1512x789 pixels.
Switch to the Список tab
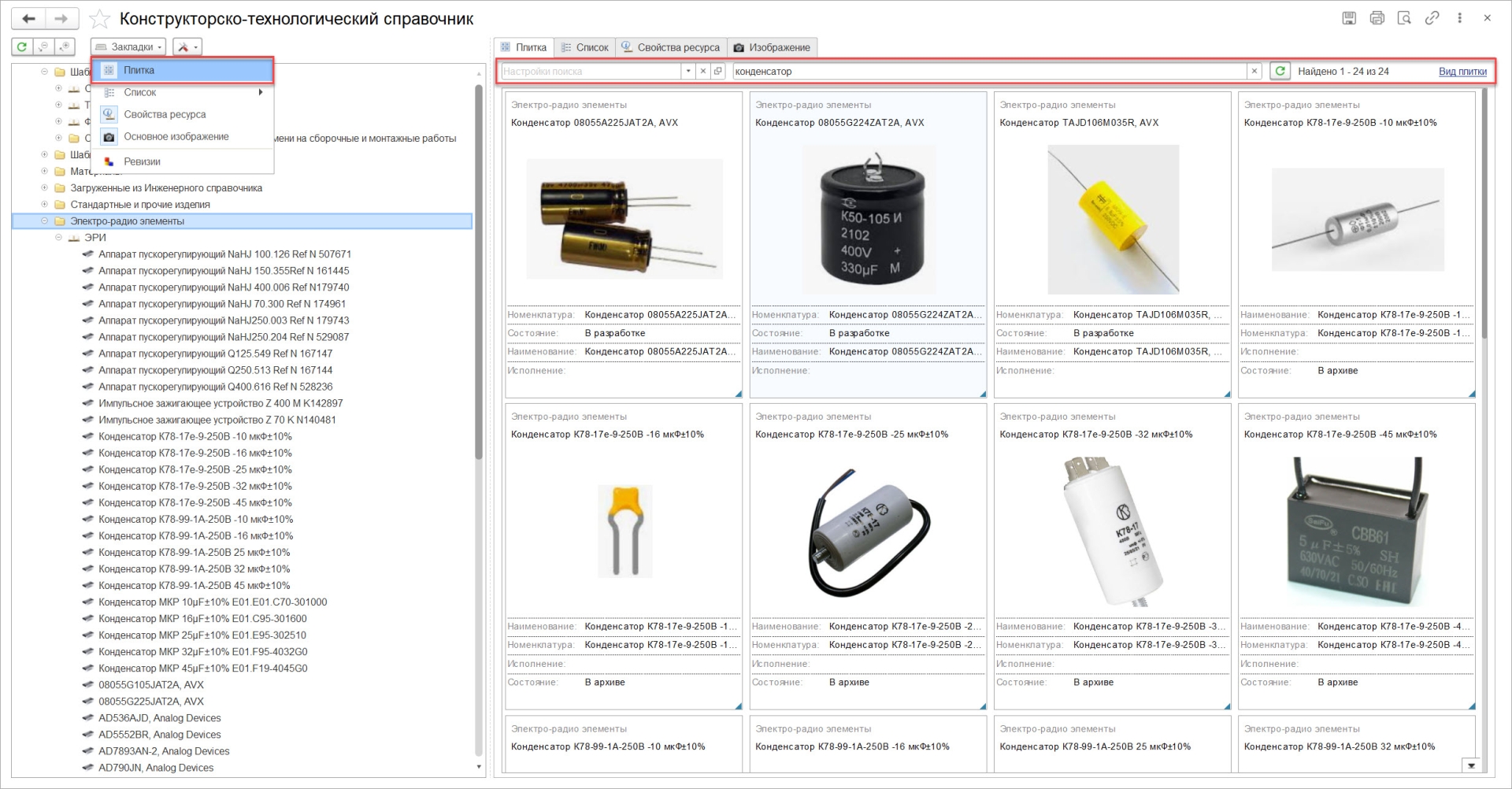point(585,47)
